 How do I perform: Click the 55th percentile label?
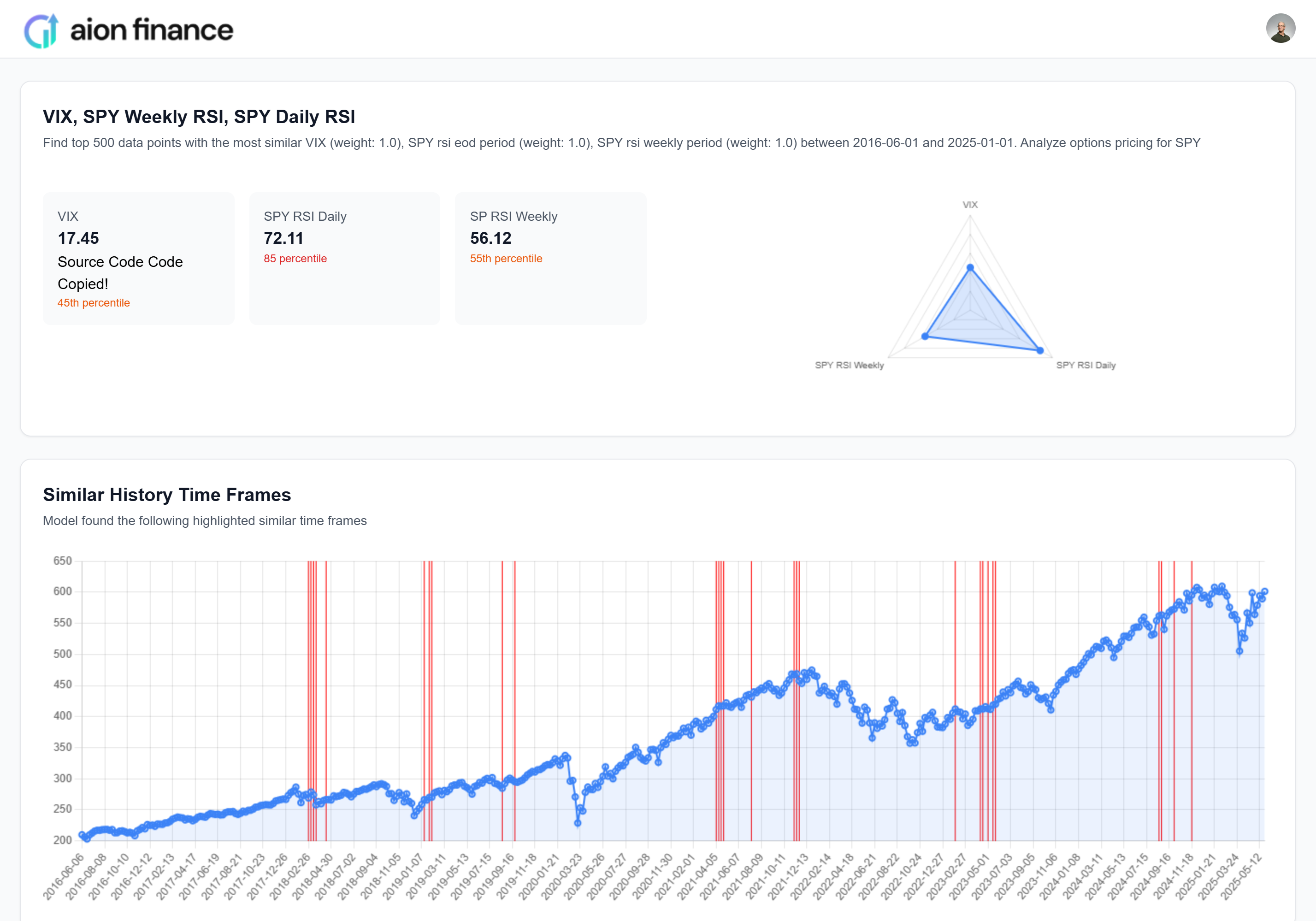pyautogui.click(x=506, y=259)
